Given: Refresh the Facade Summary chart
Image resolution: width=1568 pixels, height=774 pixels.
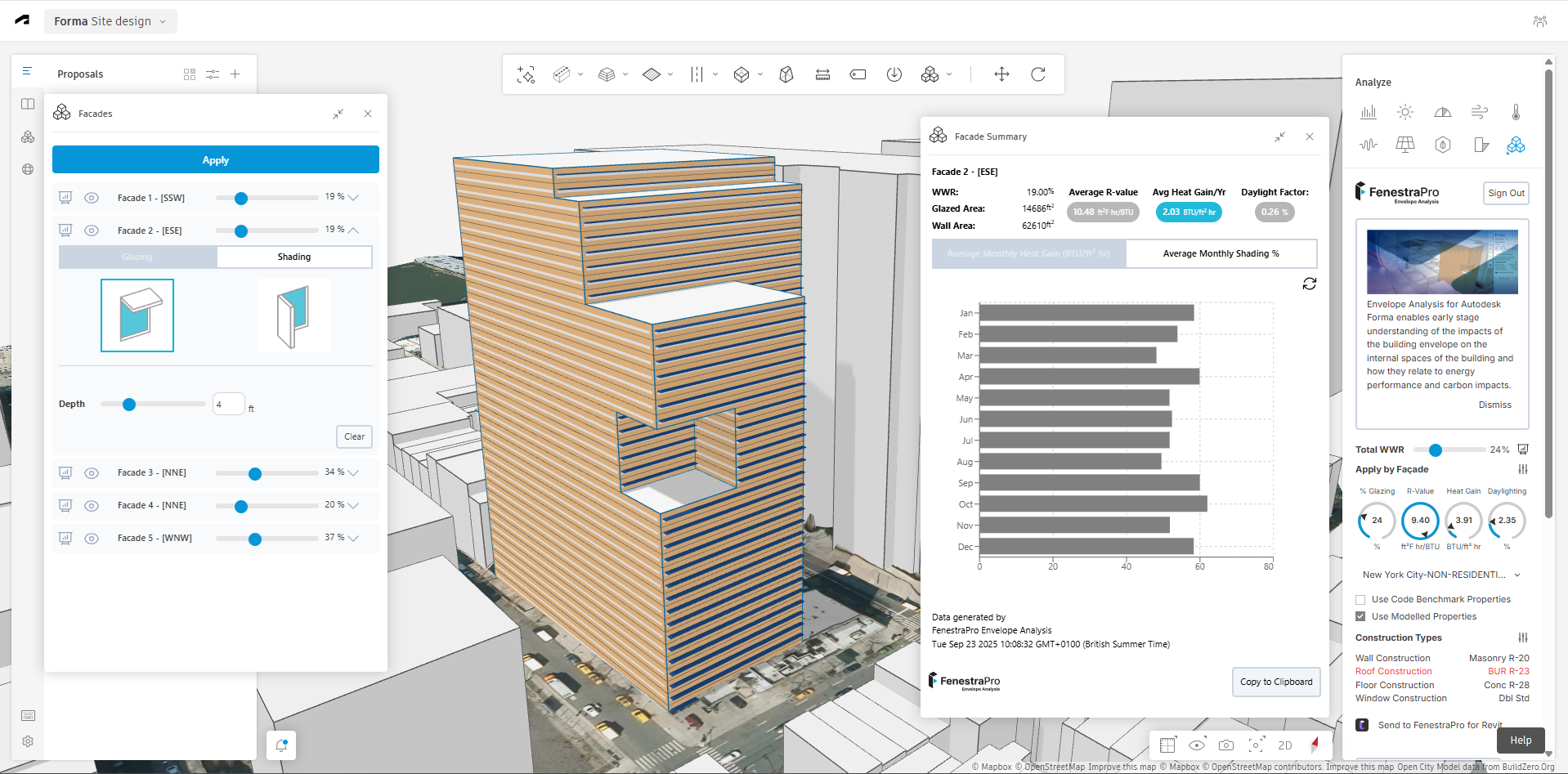Looking at the screenshot, I should [x=1309, y=284].
